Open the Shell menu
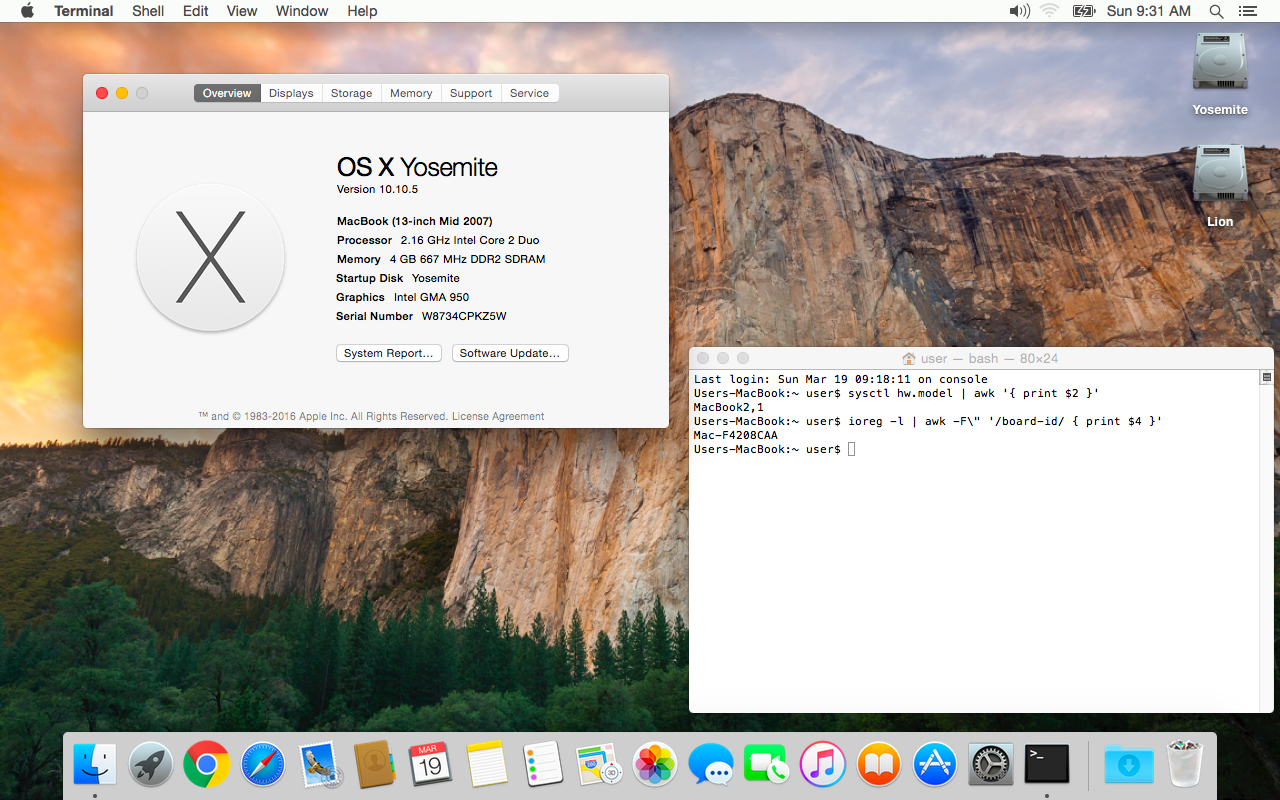1280x800 pixels. pyautogui.click(x=148, y=11)
